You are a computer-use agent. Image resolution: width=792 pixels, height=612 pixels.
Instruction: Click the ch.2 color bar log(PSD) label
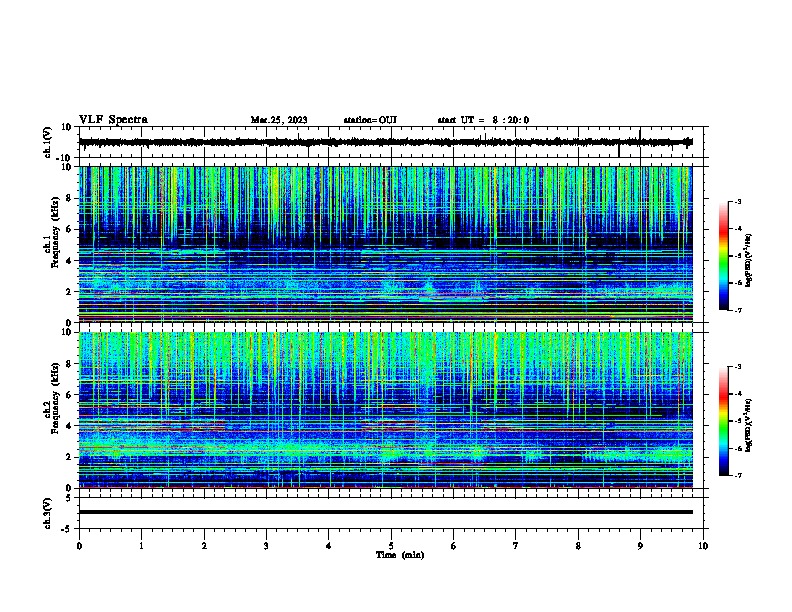[x=748, y=425]
